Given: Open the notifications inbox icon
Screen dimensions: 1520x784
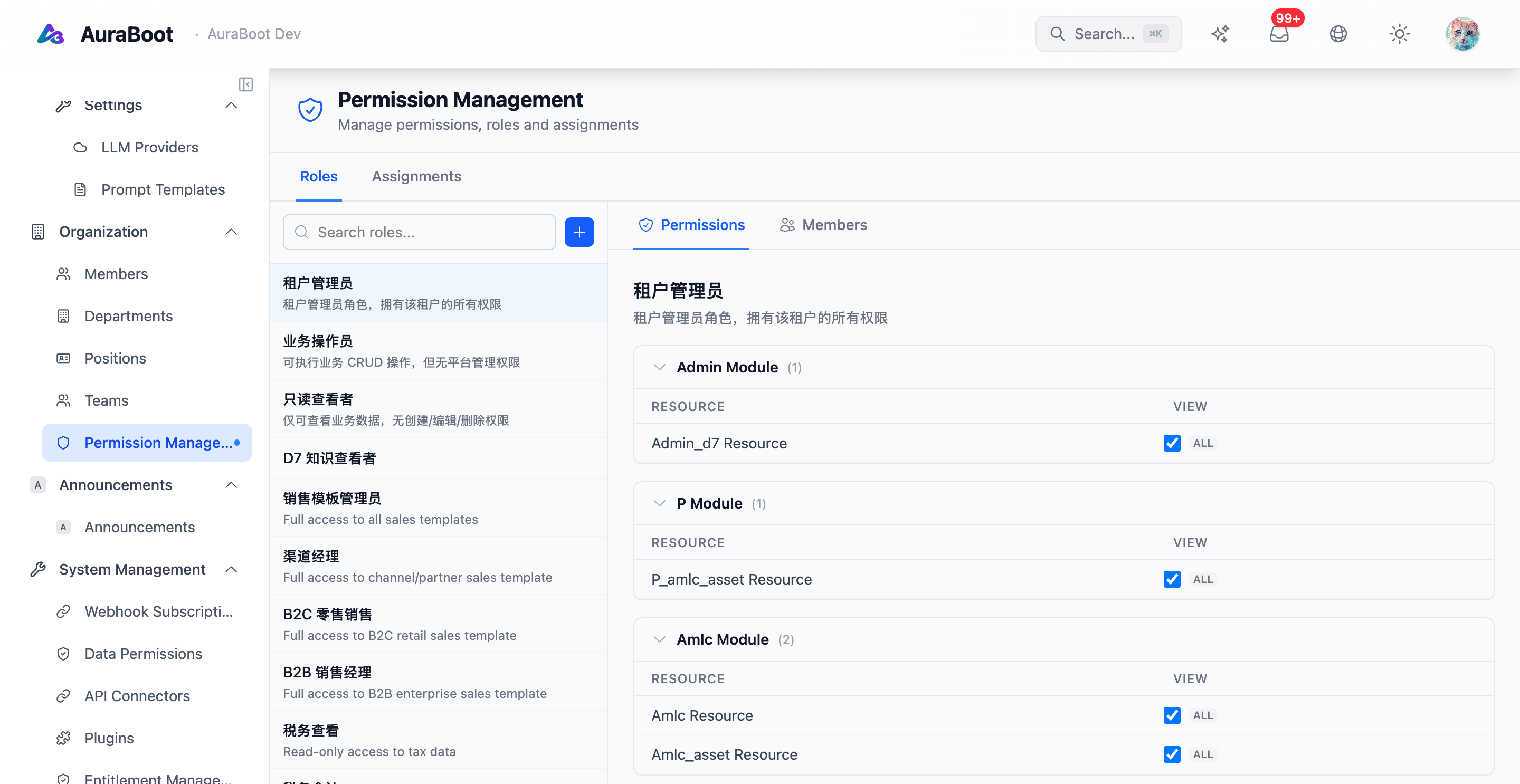Looking at the screenshot, I should pos(1279,34).
